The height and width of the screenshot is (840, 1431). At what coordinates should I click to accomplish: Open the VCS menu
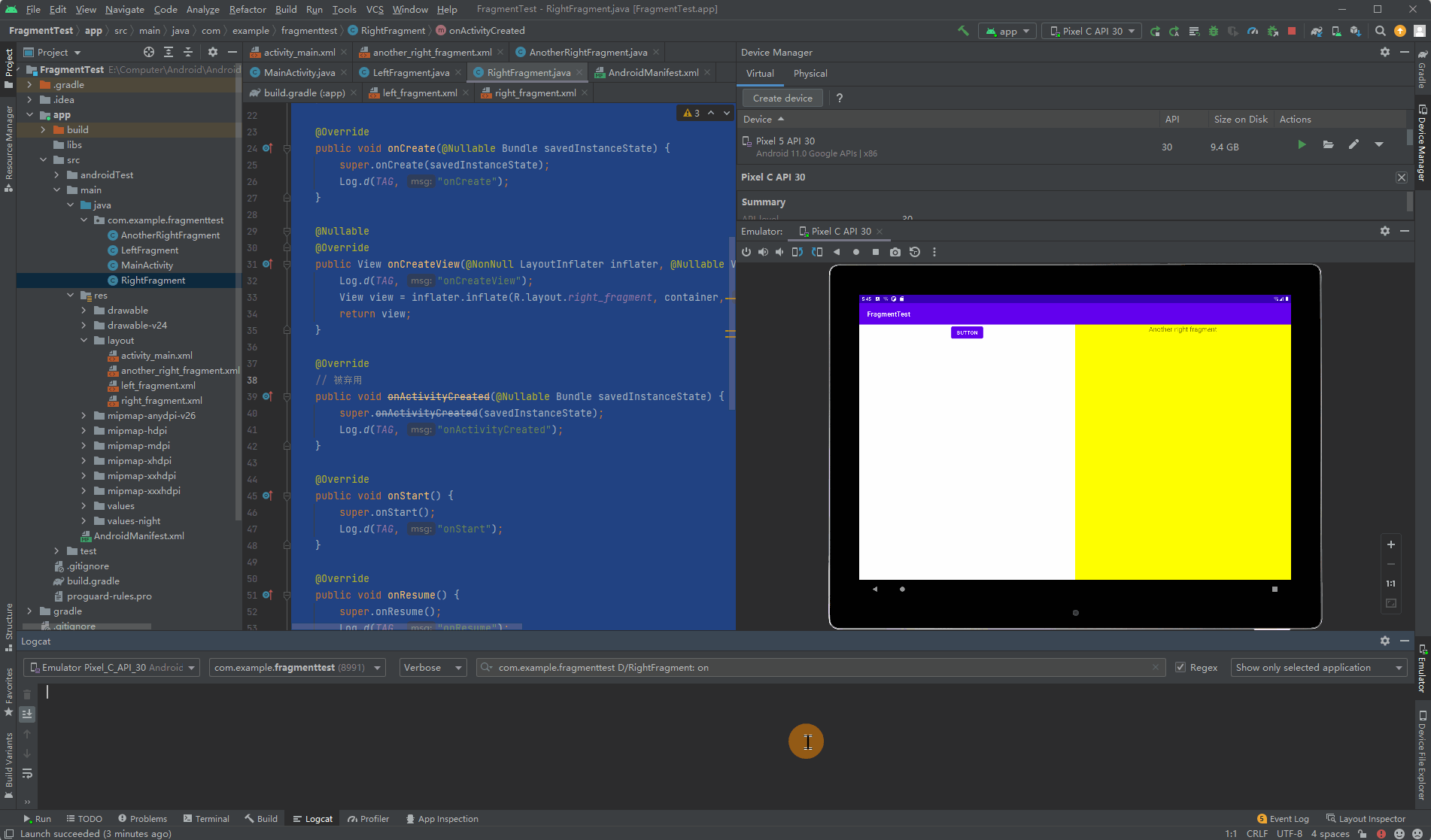coord(375,9)
